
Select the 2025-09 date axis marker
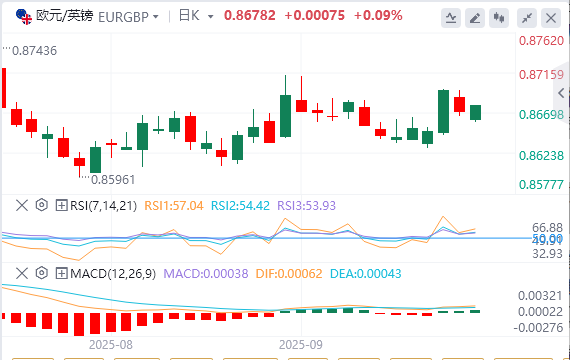301,344
